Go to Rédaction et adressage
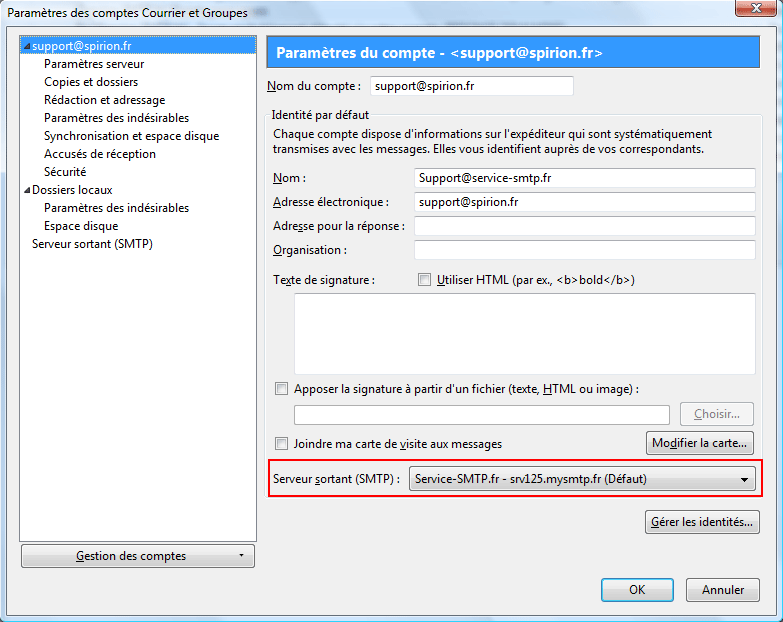 [104, 100]
